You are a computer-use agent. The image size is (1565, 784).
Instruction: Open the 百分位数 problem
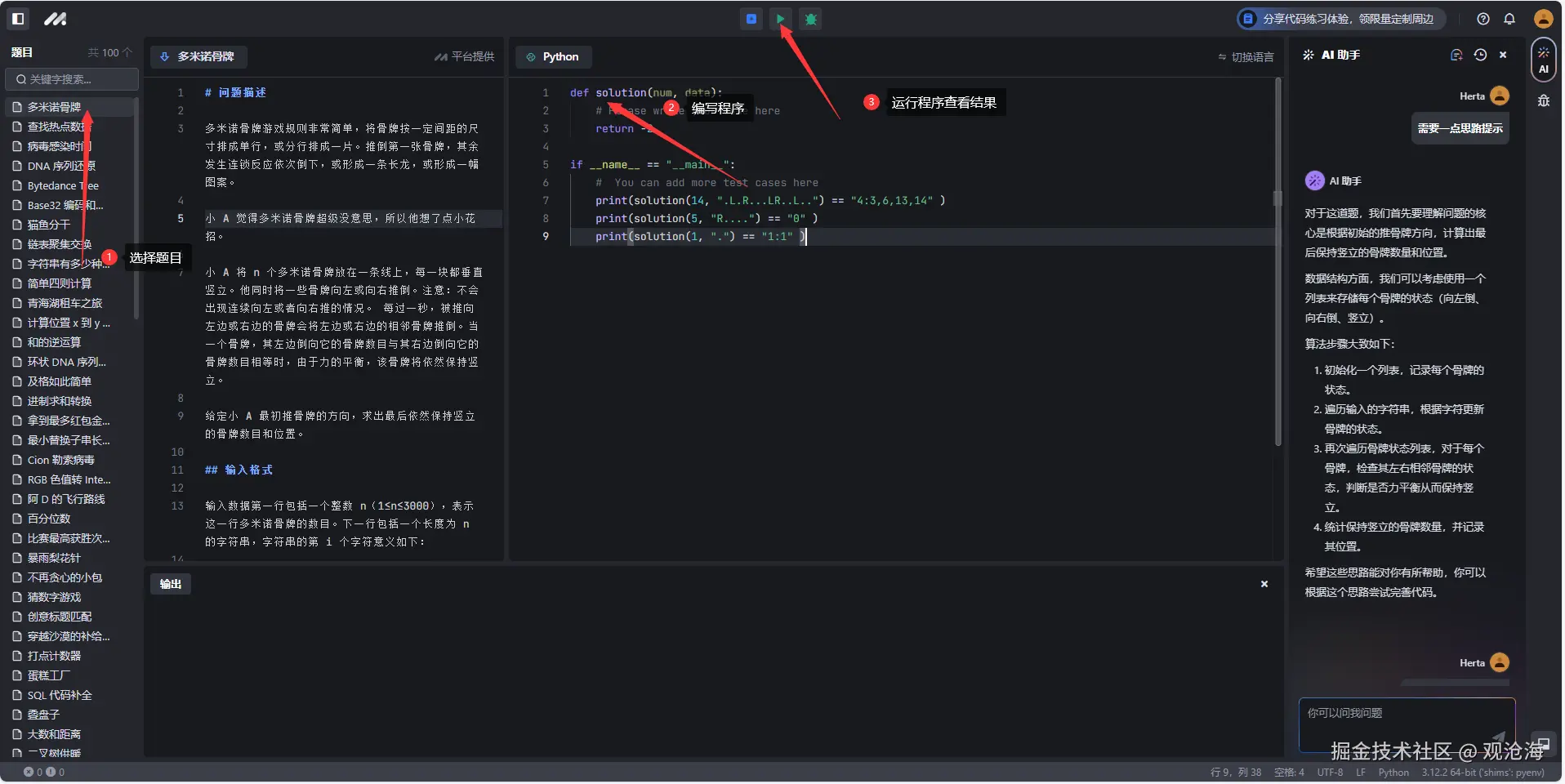click(x=69, y=519)
